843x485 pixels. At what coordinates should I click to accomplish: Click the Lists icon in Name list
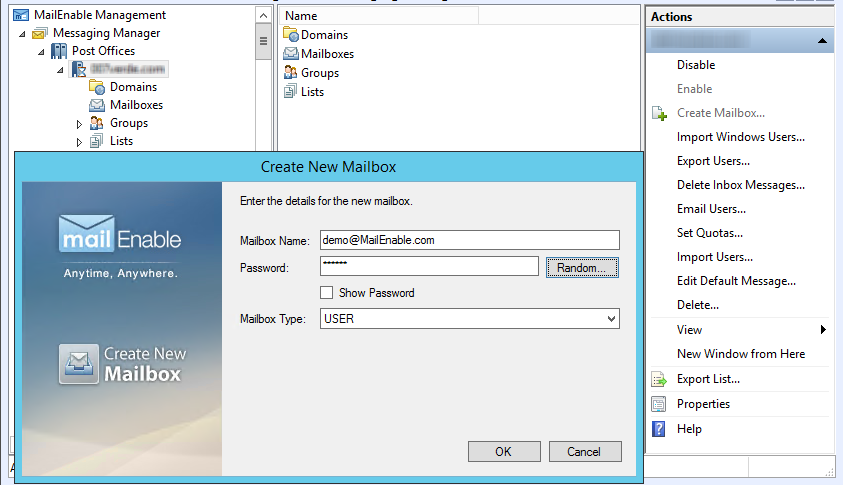[290, 91]
